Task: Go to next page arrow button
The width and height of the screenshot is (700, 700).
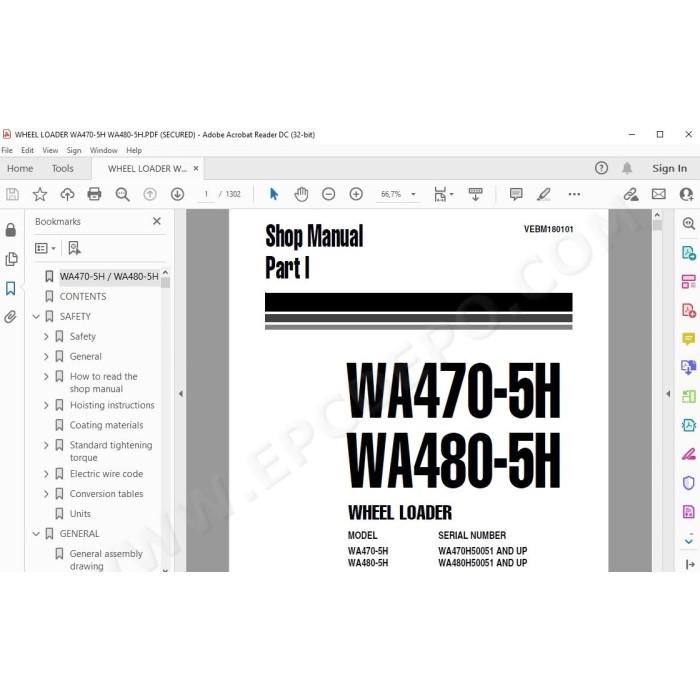Action: click(x=177, y=194)
